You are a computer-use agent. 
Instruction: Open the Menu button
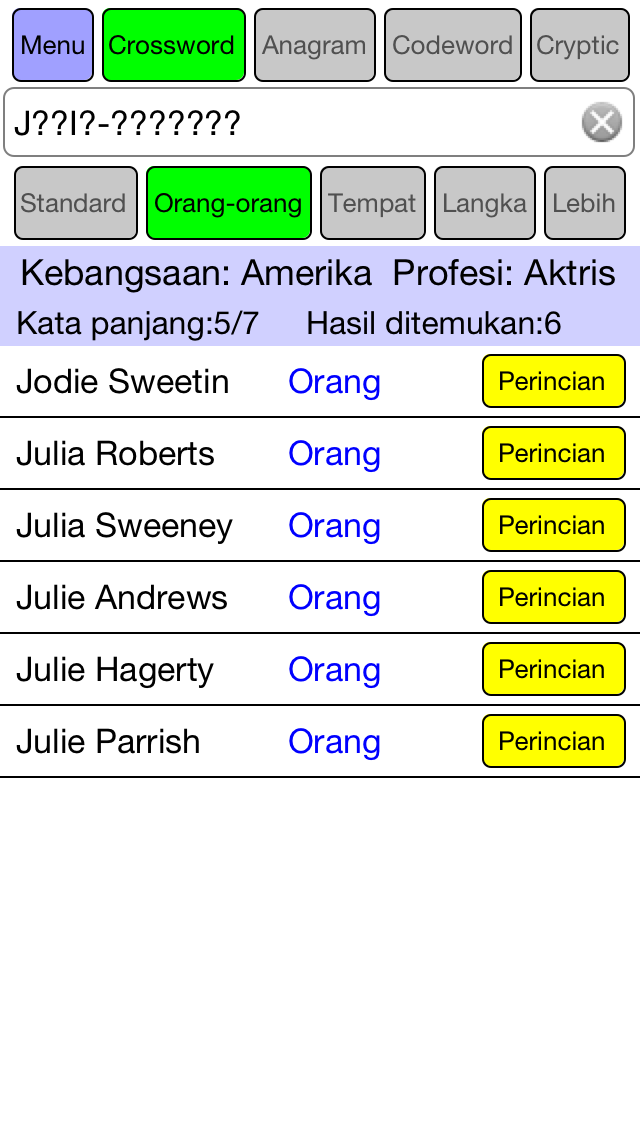(x=53, y=45)
